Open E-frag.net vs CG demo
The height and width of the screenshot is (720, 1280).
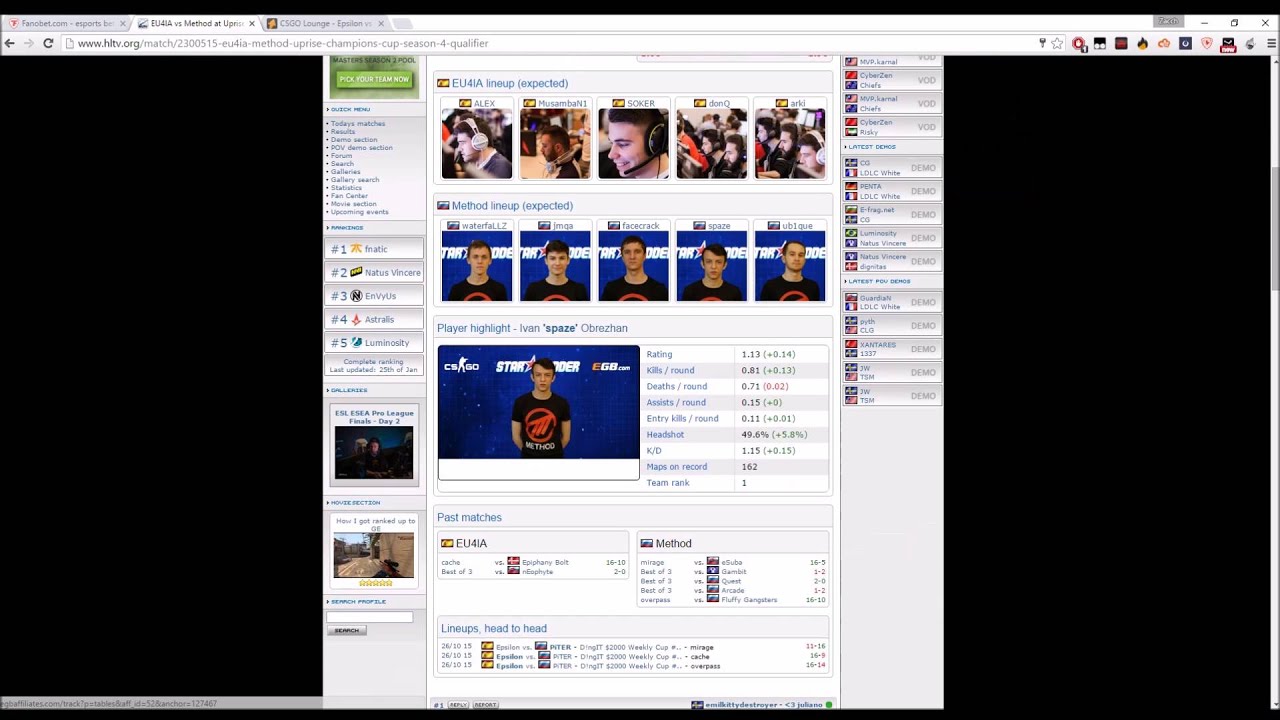[891, 215]
